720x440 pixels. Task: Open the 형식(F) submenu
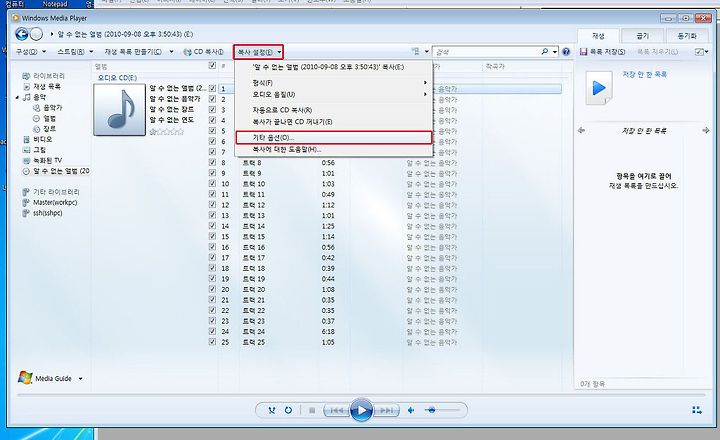pos(334,83)
